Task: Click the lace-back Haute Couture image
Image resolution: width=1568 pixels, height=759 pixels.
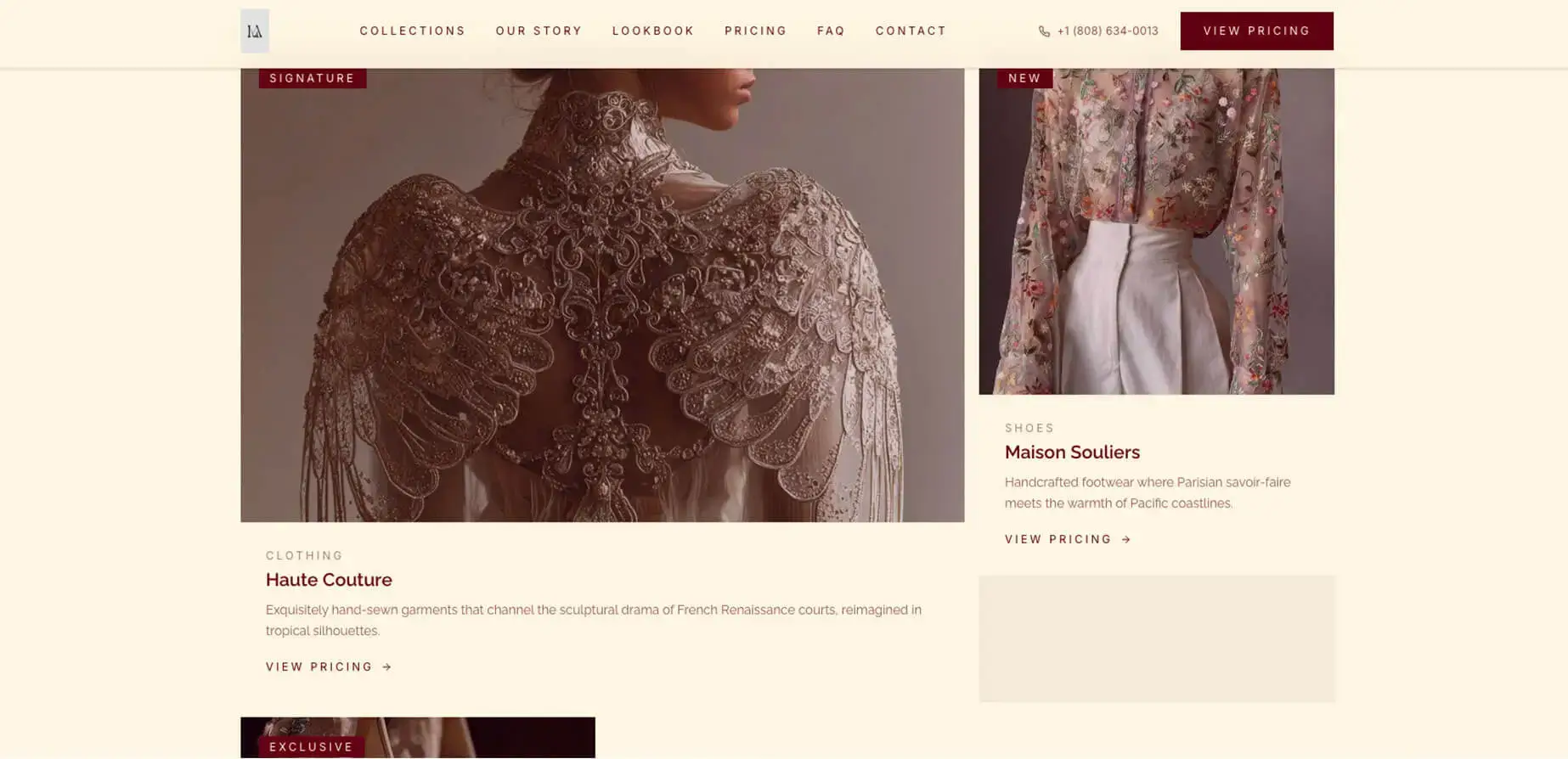Action: [x=602, y=295]
